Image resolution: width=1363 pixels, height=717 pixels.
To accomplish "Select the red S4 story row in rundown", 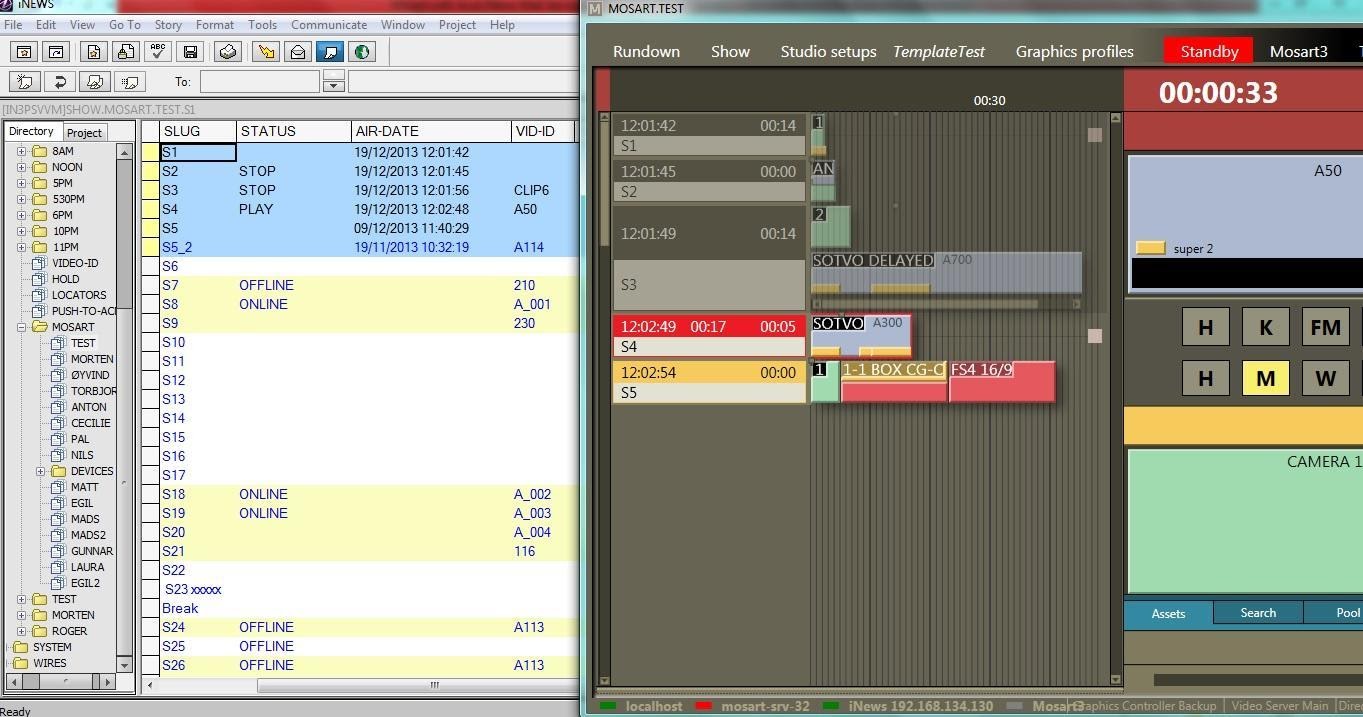I will click(708, 336).
